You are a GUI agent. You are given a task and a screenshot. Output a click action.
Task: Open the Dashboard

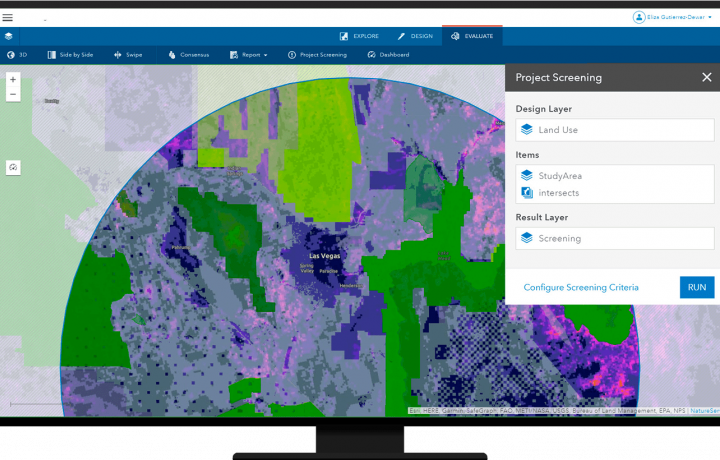(388, 55)
